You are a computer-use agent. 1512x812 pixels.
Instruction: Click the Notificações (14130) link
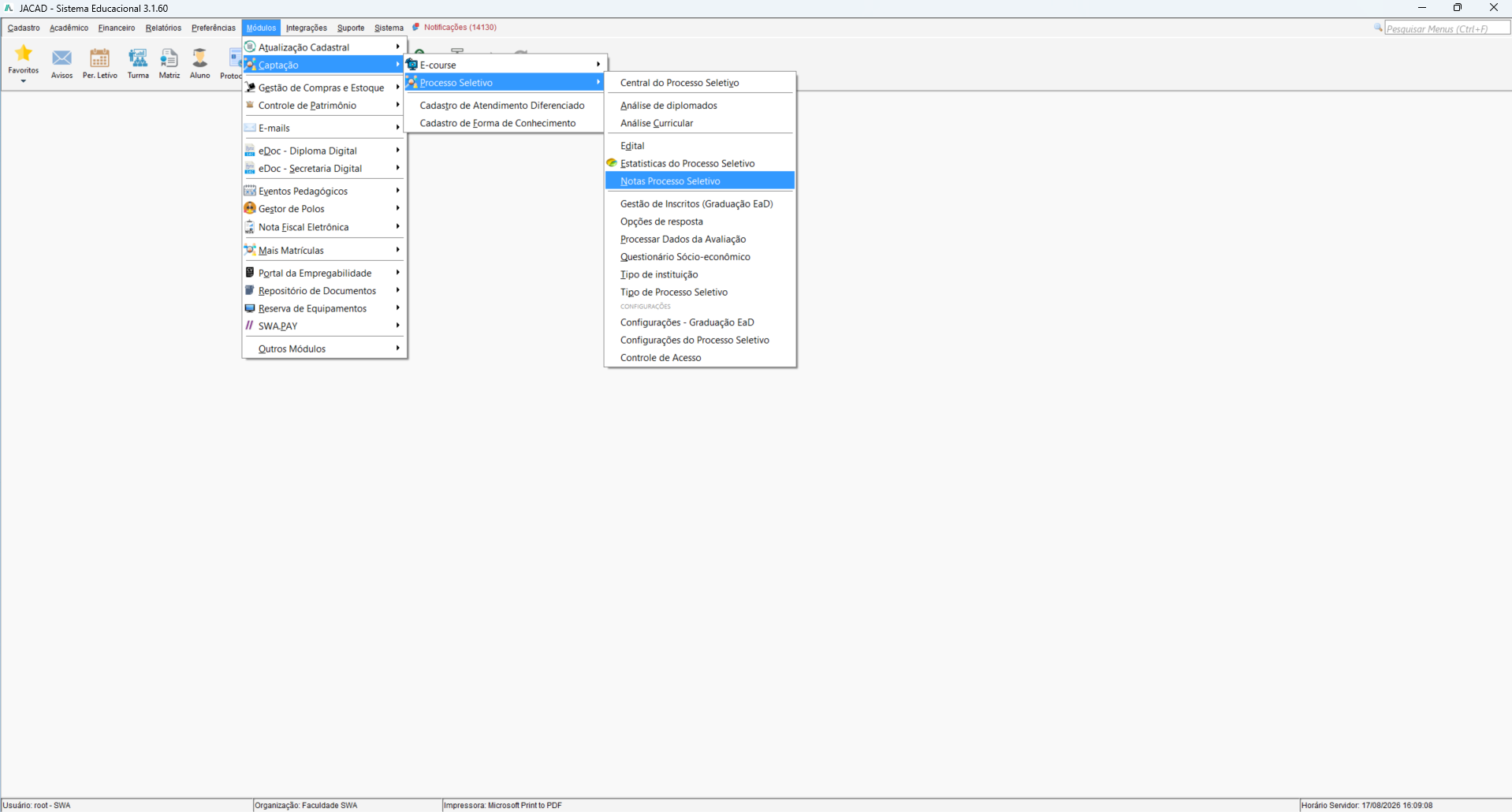click(x=460, y=28)
